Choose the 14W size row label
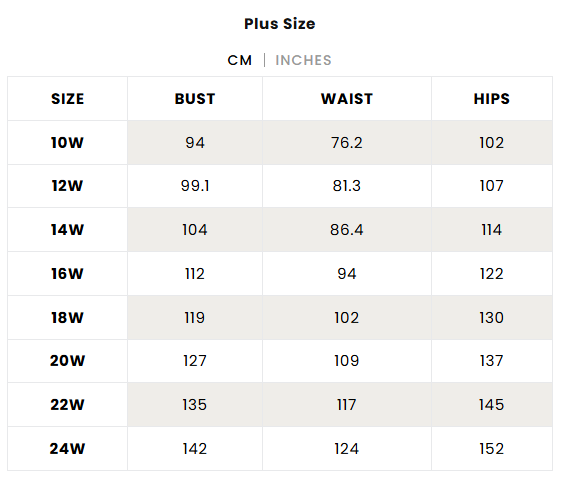This screenshot has height=493, width=565. [x=67, y=230]
